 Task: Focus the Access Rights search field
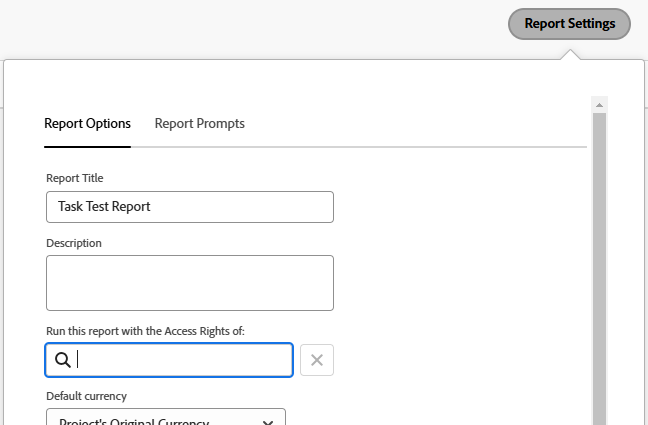pos(180,360)
